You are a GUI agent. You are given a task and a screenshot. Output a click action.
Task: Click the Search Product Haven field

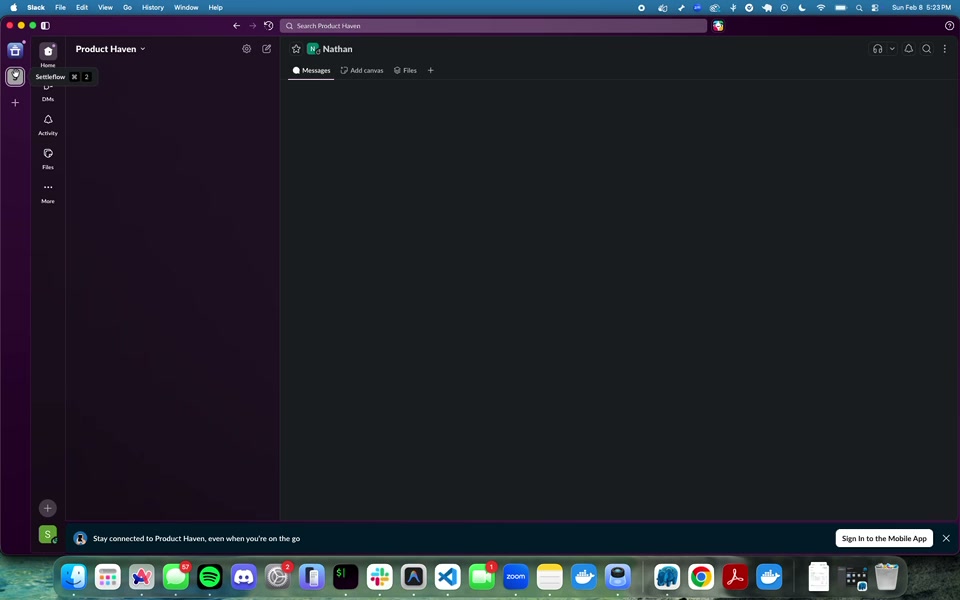click(x=493, y=26)
